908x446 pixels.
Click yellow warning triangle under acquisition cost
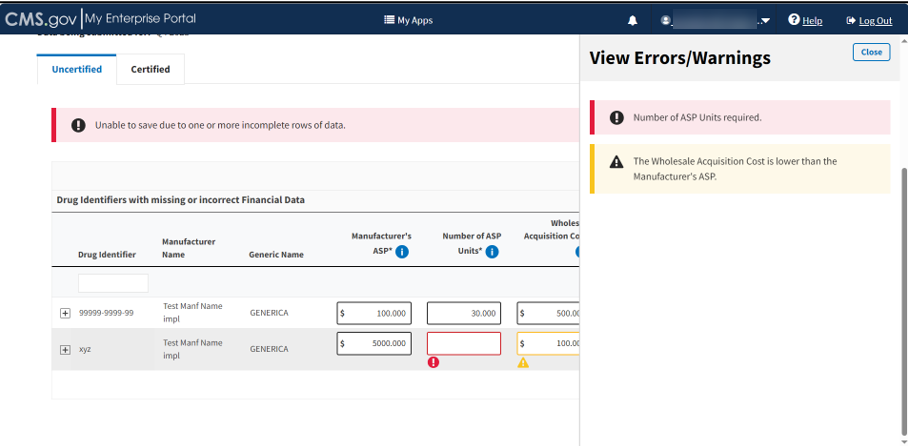coord(523,363)
